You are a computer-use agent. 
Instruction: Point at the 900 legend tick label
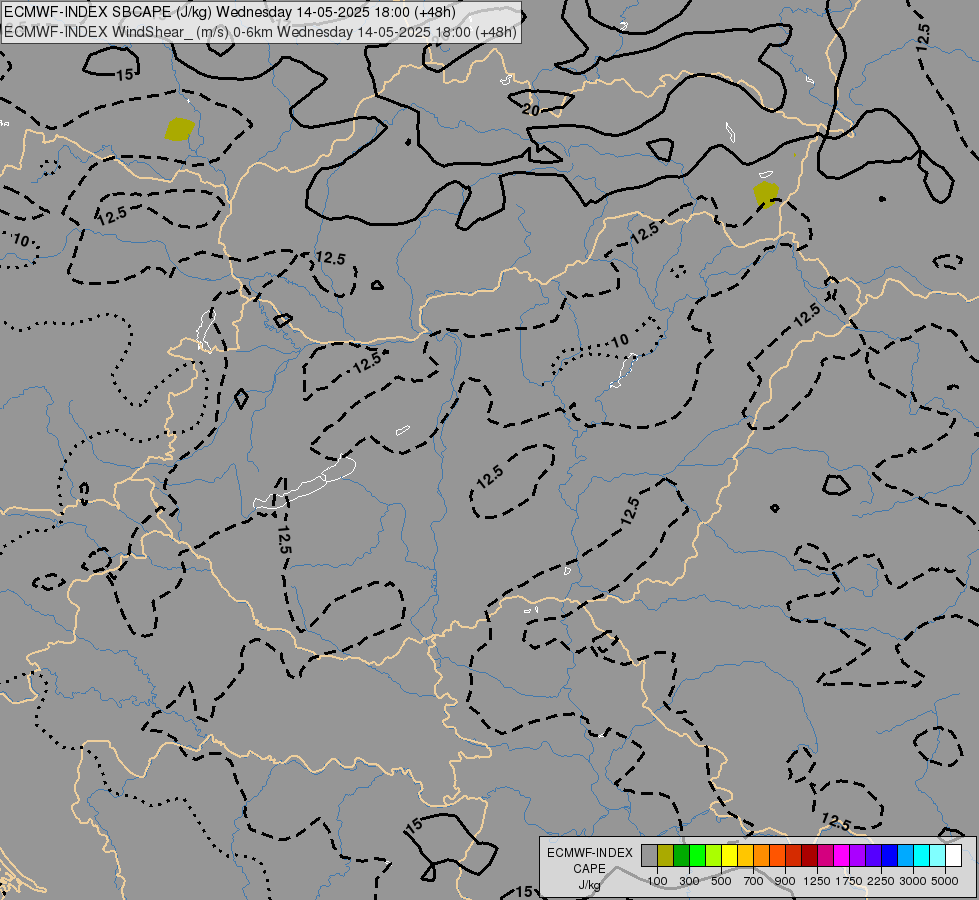[785, 881]
